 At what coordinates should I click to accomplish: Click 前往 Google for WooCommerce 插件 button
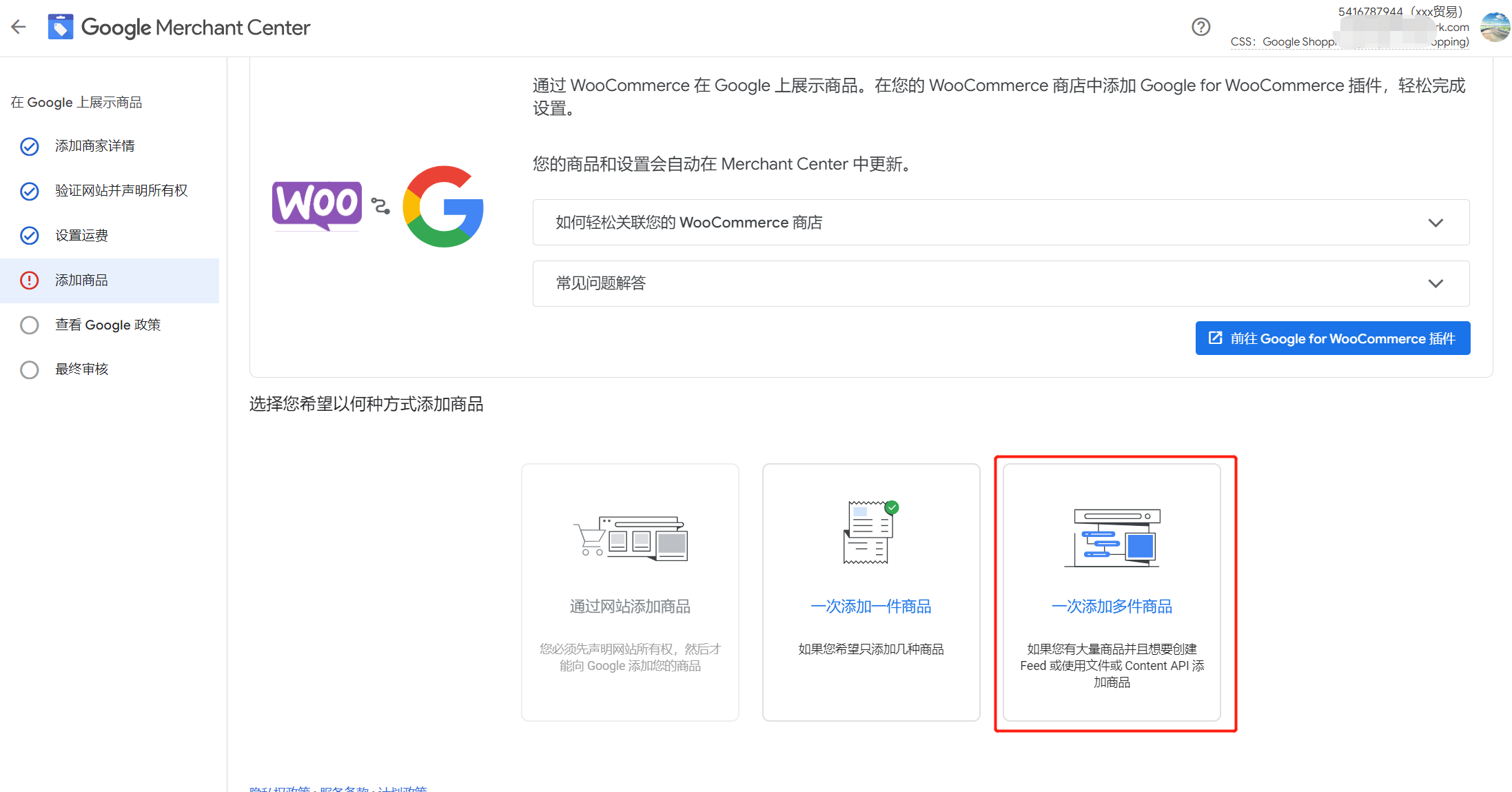[x=1333, y=338]
